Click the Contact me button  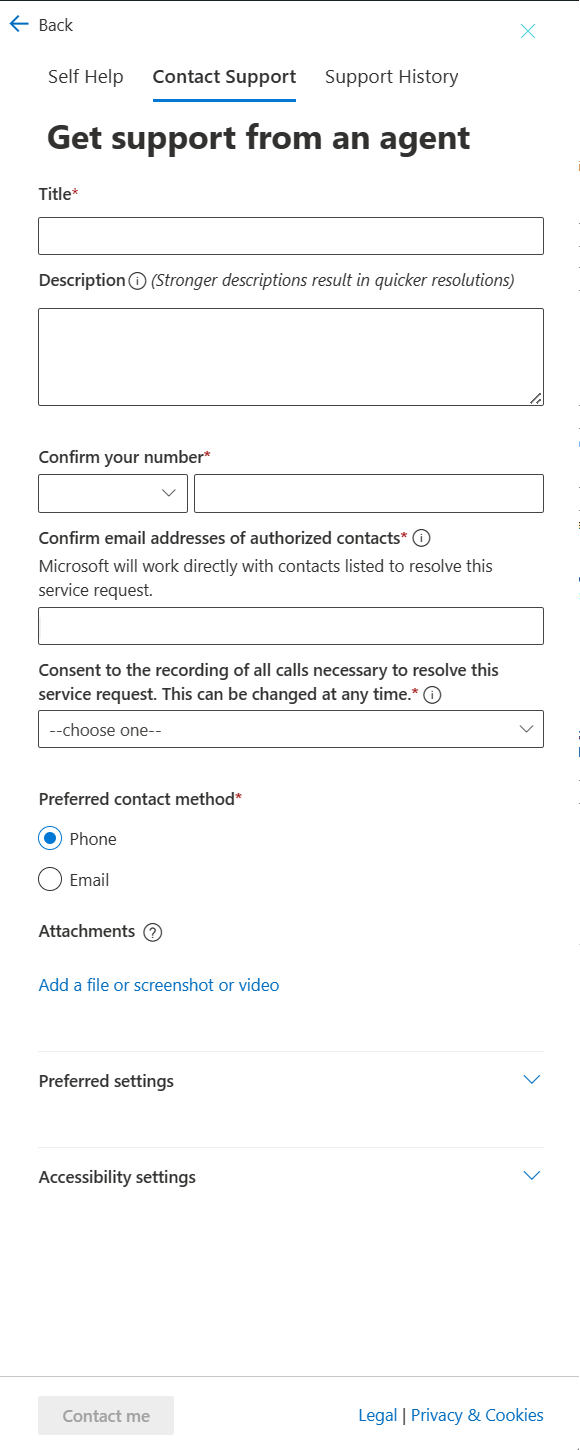click(x=106, y=1415)
